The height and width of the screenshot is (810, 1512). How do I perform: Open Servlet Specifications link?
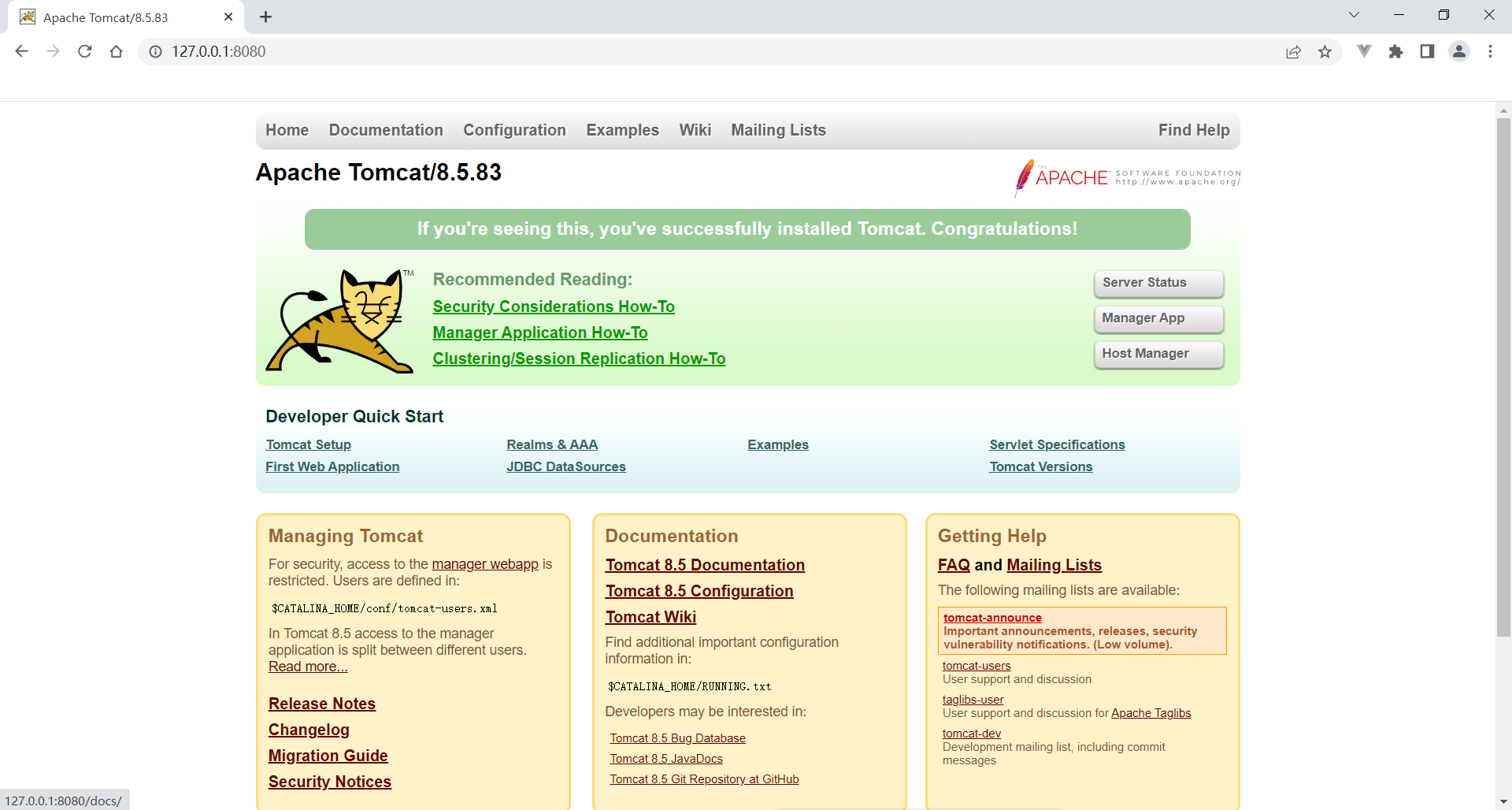(1057, 444)
